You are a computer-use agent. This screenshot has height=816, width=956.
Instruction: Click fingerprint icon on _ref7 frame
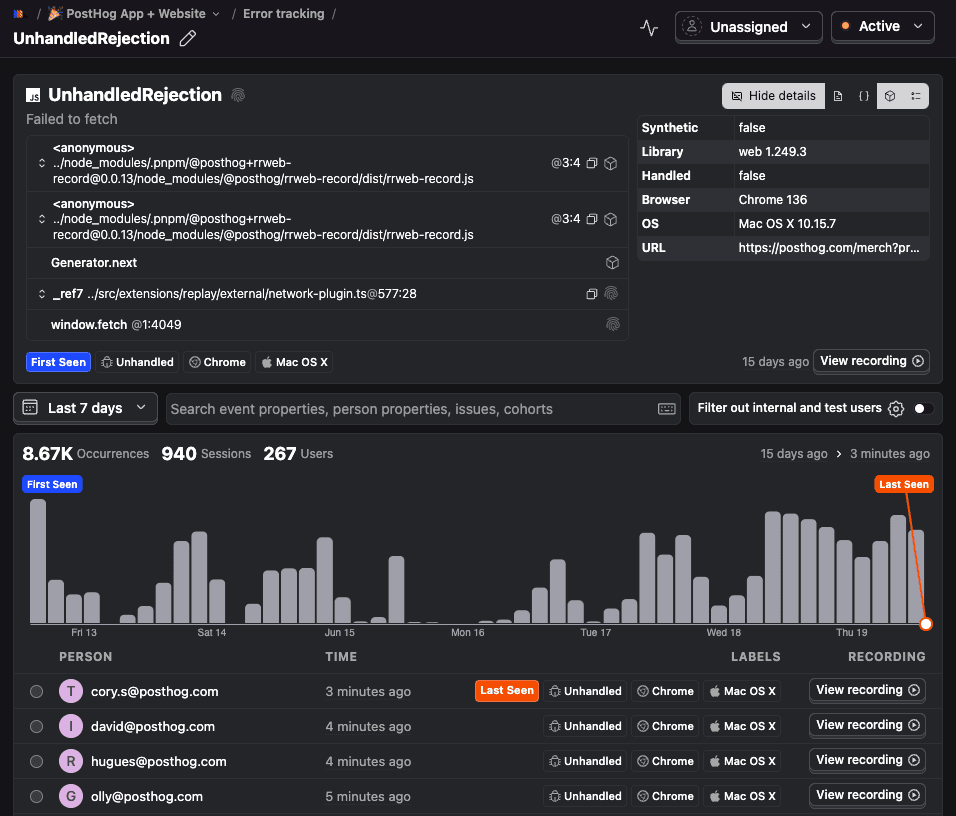click(611, 294)
